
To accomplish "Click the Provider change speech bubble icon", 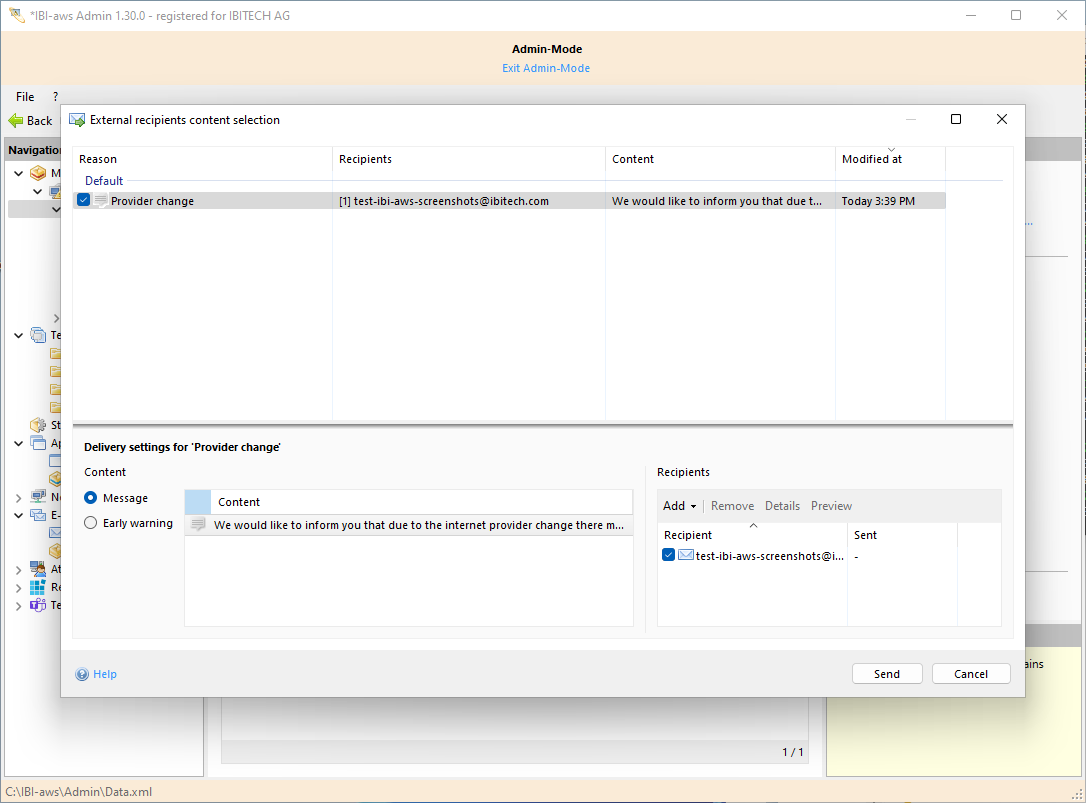I will tap(101, 201).
